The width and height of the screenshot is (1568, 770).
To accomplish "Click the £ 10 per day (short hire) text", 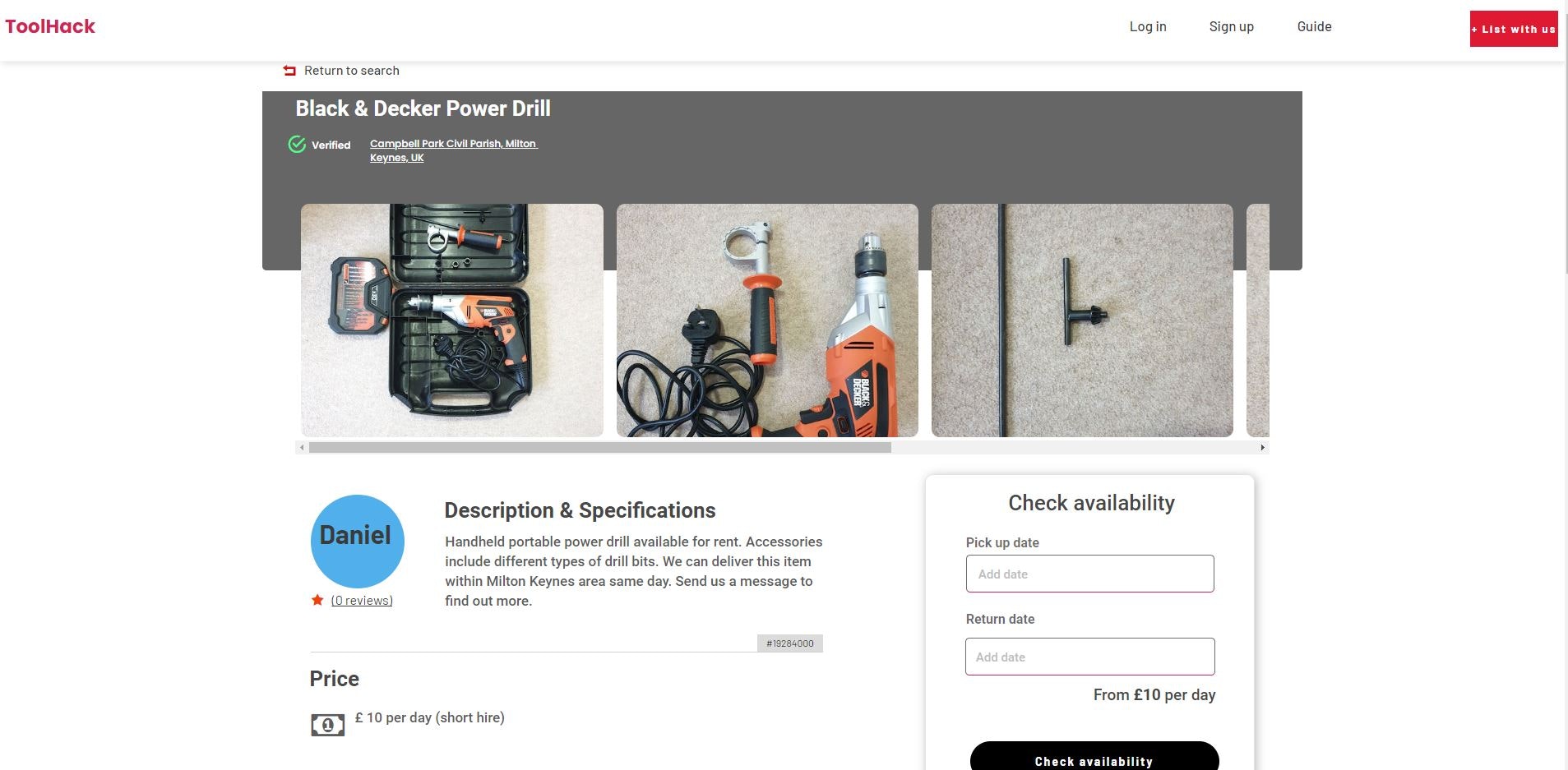I will 430,717.
